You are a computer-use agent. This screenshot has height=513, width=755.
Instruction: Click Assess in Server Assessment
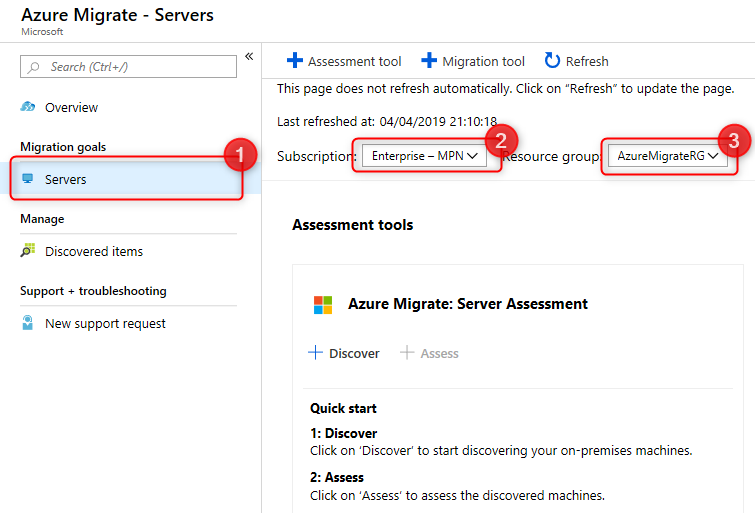[x=429, y=353]
